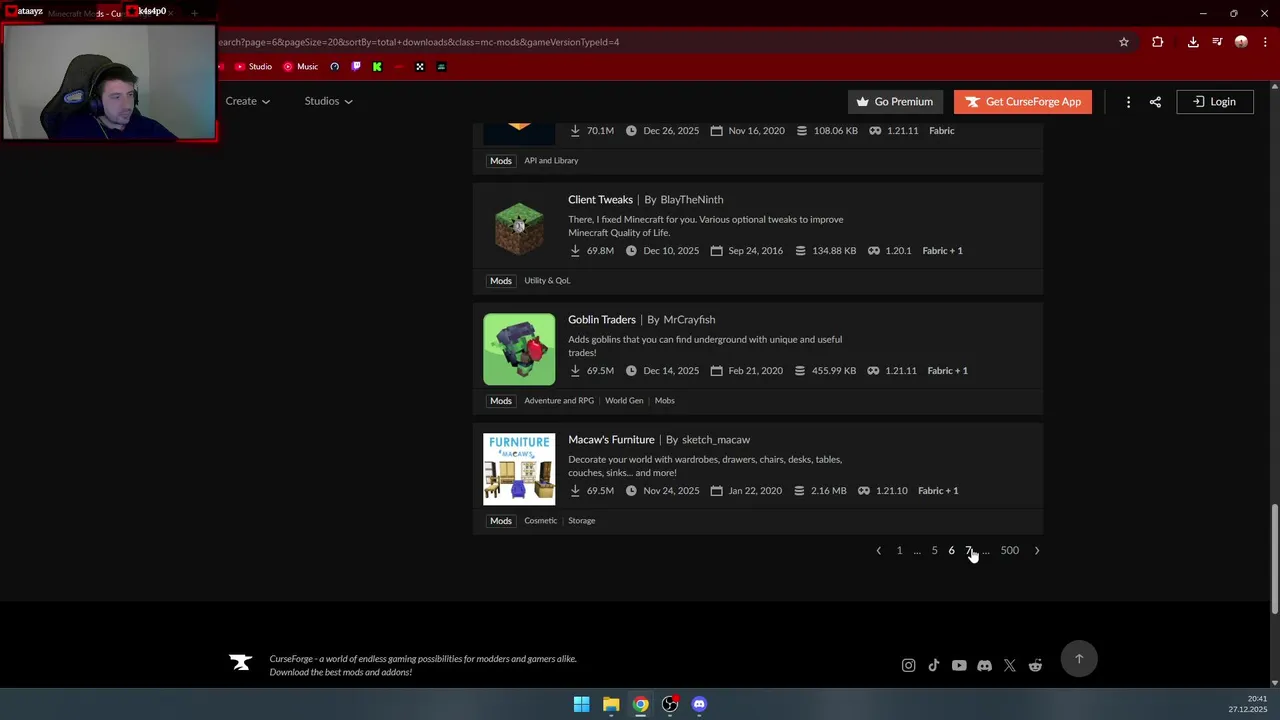Open the Twitch bookmark icon
The height and width of the screenshot is (720, 1280).
pyautogui.click(x=356, y=67)
